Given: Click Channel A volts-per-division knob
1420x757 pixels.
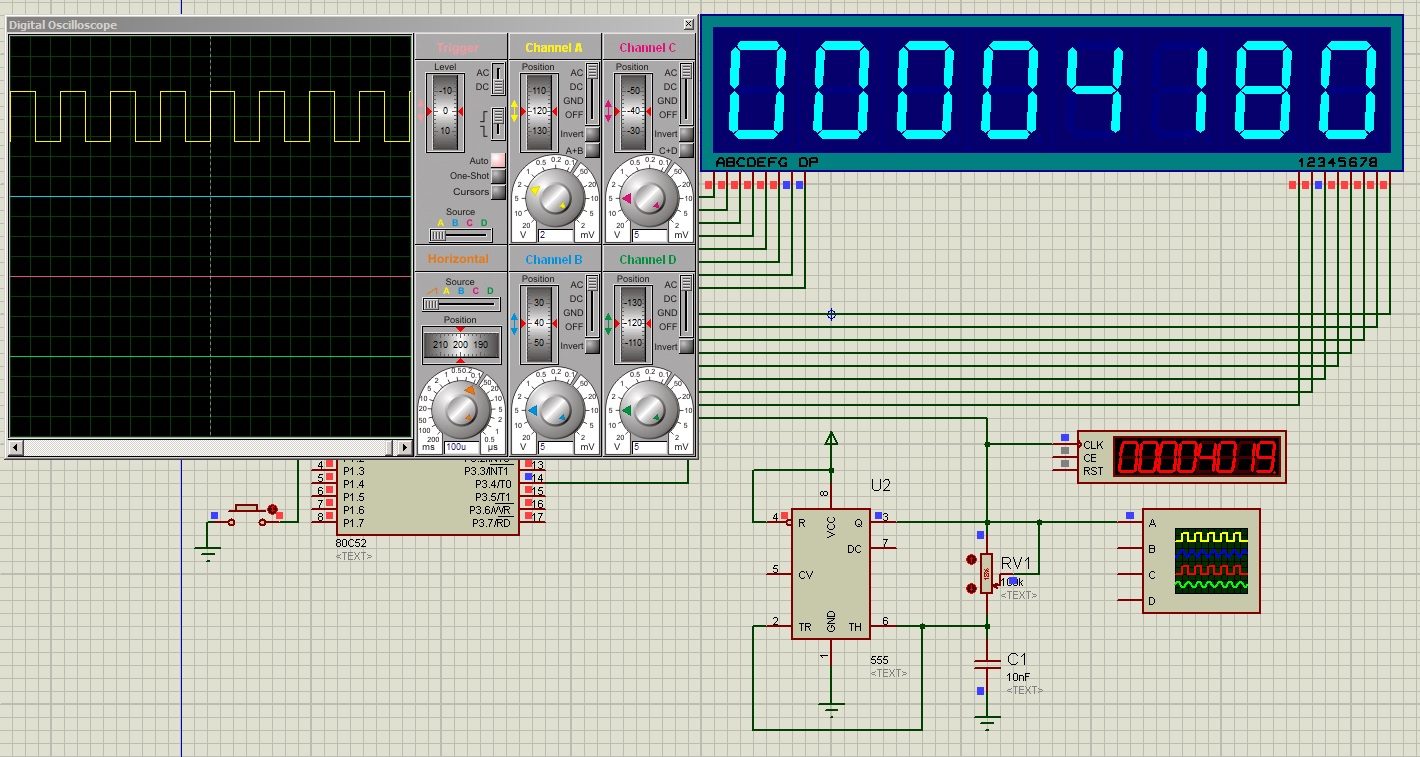Looking at the screenshot, I should click(x=555, y=199).
